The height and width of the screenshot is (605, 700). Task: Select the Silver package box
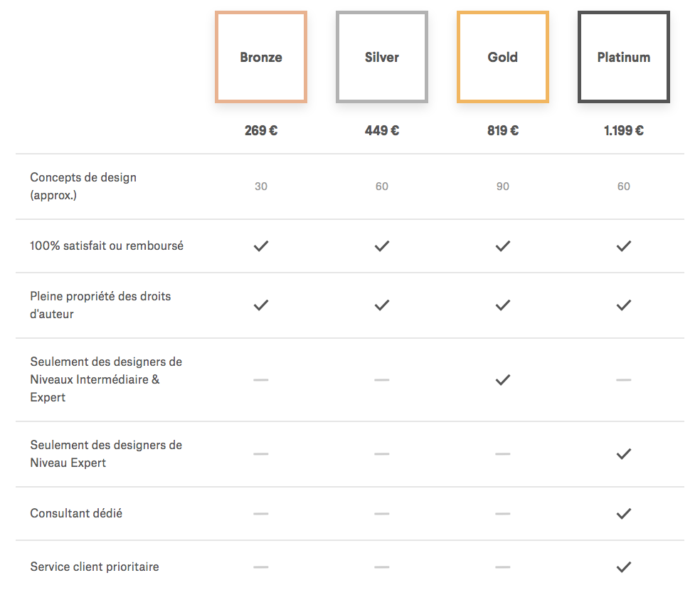pyautogui.click(x=382, y=57)
